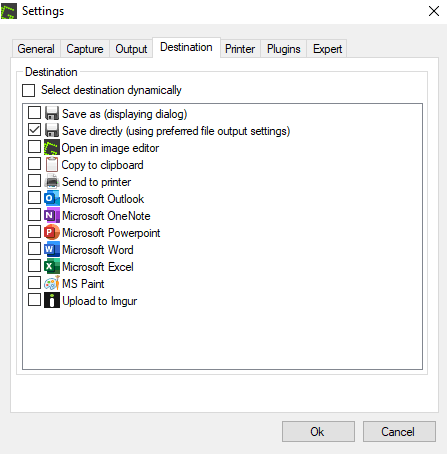Click the "Microsoft Excel" label

click(x=98, y=267)
